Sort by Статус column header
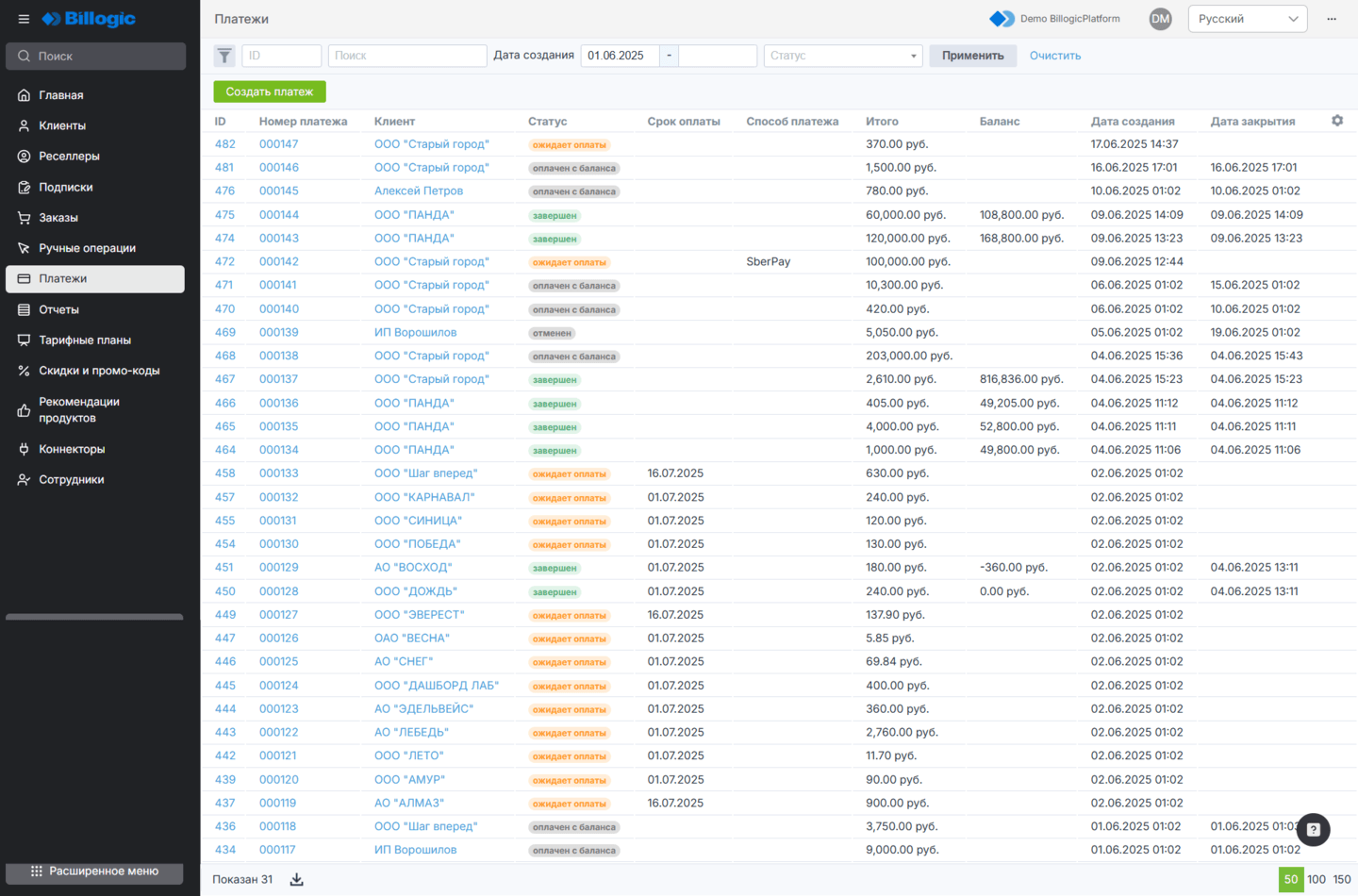Image resolution: width=1358 pixels, height=896 pixels. coord(547,121)
